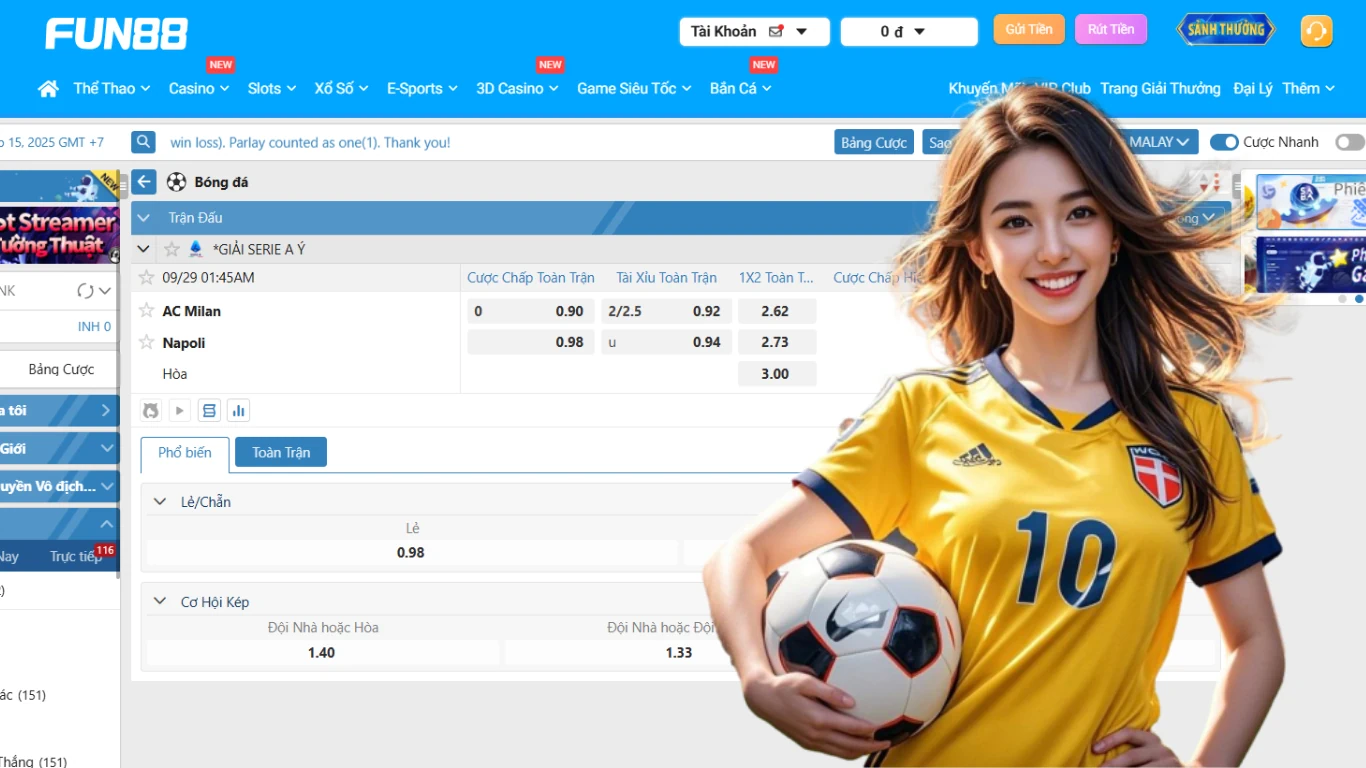
Task: Toggle the Cược Nhanh quick bet switch
Action: click(1224, 141)
